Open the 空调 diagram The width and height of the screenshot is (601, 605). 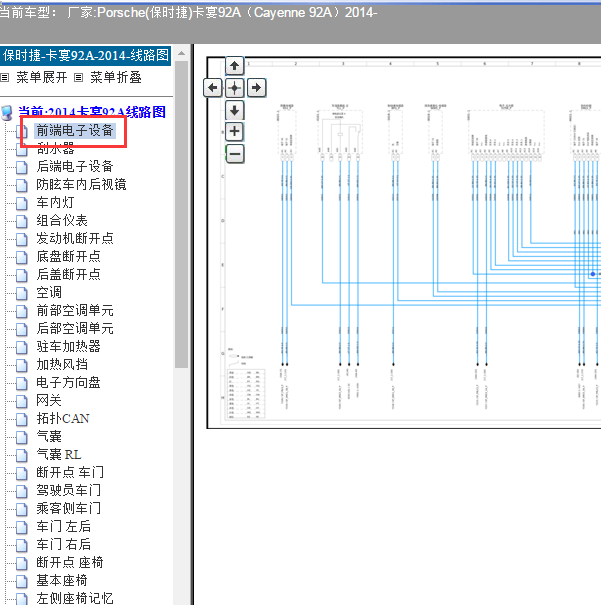[49, 292]
